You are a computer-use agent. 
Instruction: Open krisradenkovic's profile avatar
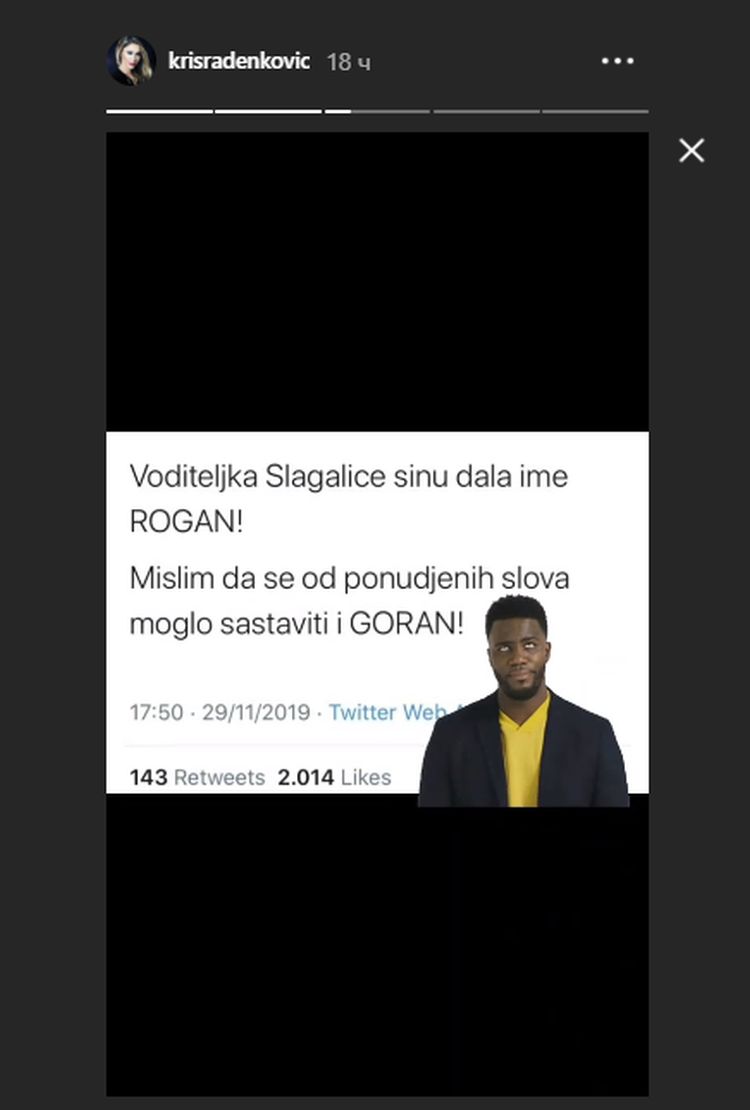pos(132,61)
